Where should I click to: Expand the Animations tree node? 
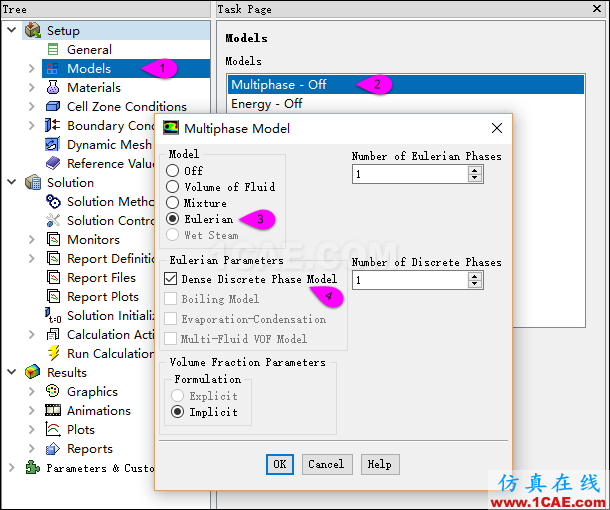32,410
